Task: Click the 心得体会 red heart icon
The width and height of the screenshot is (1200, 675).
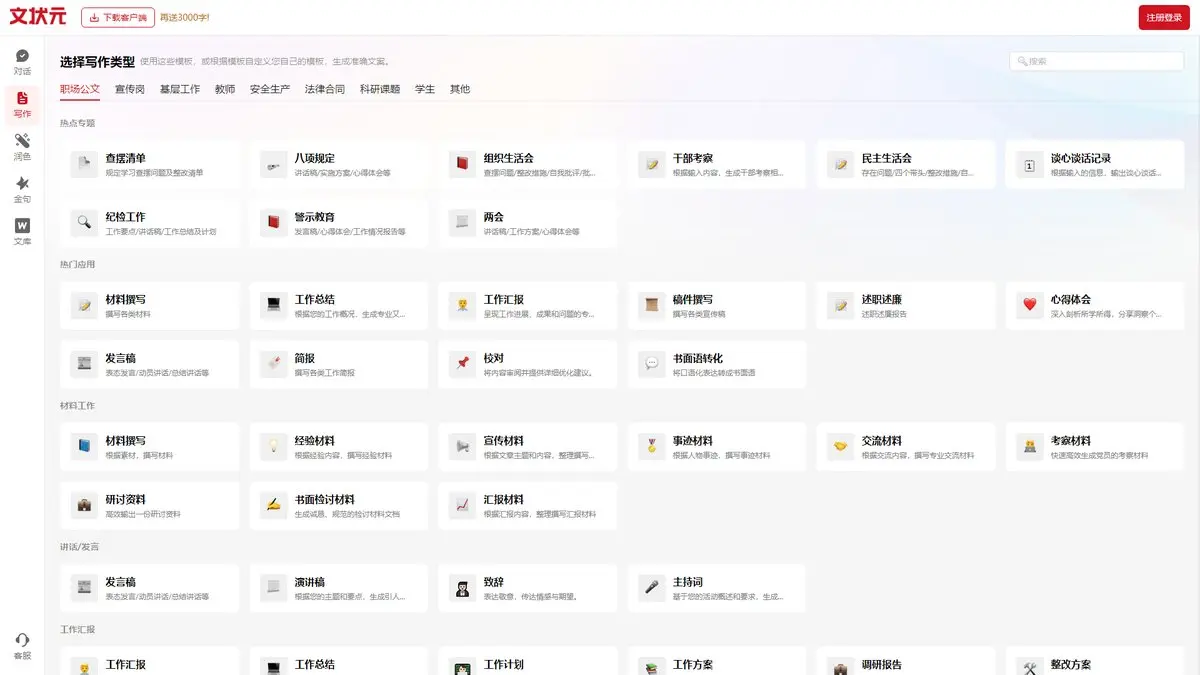Action: click(1030, 305)
